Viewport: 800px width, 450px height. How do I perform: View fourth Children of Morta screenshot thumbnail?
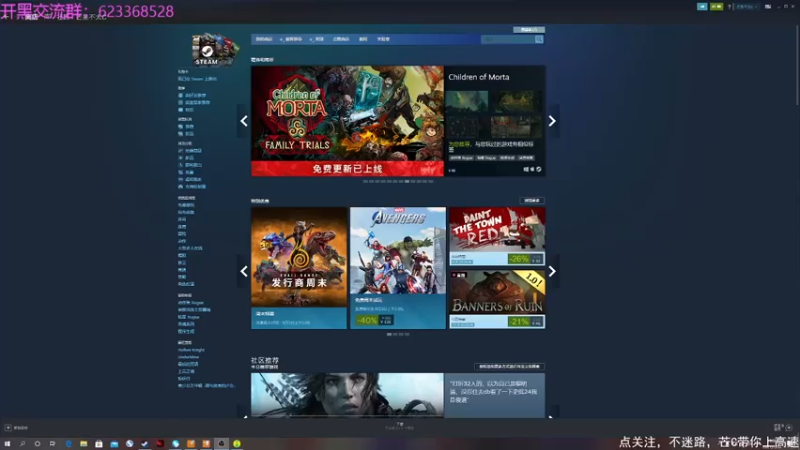(x=516, y=127)
